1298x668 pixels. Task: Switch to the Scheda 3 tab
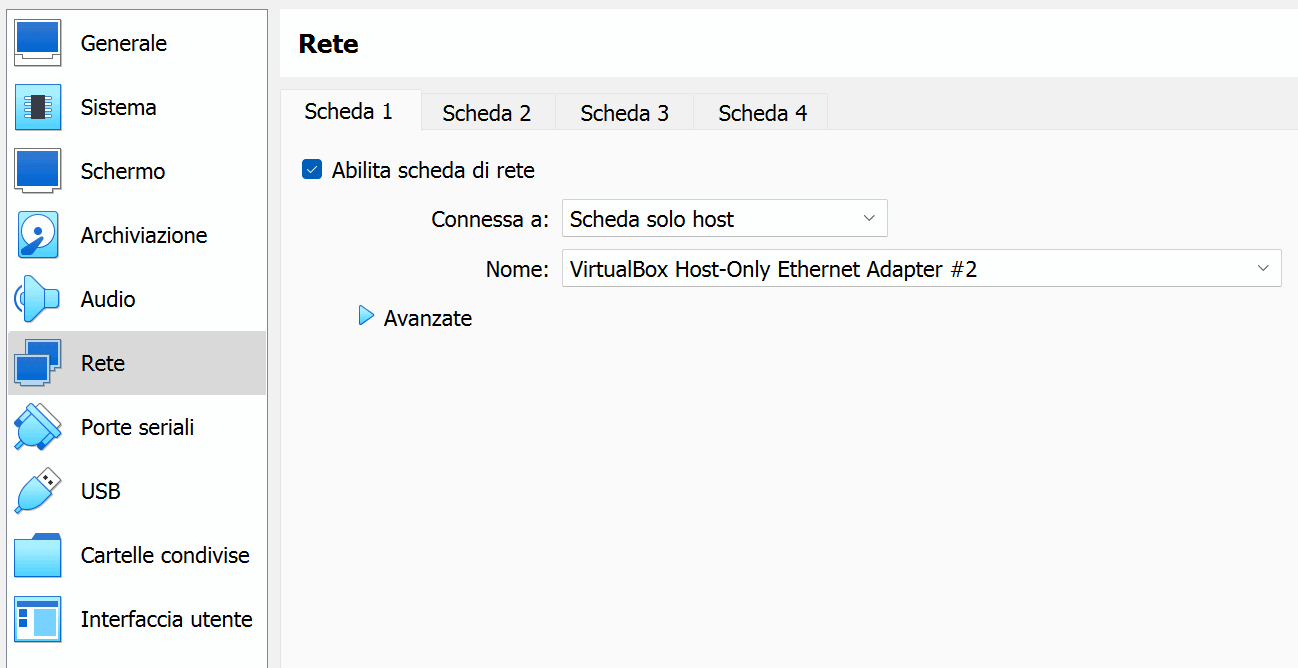point(624,113)
